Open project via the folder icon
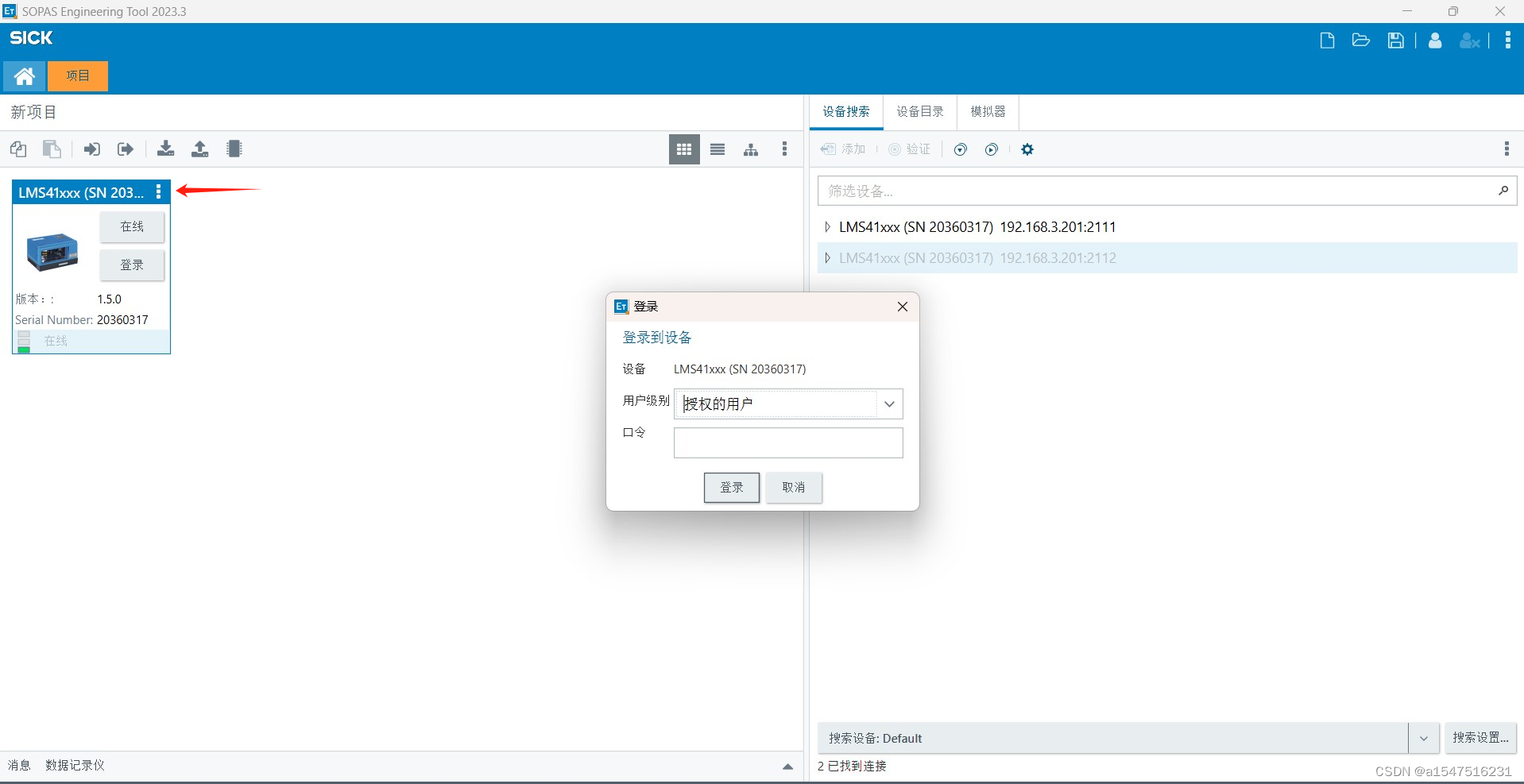Viewport: 1524px width, 784px height. coord(1361,41)
